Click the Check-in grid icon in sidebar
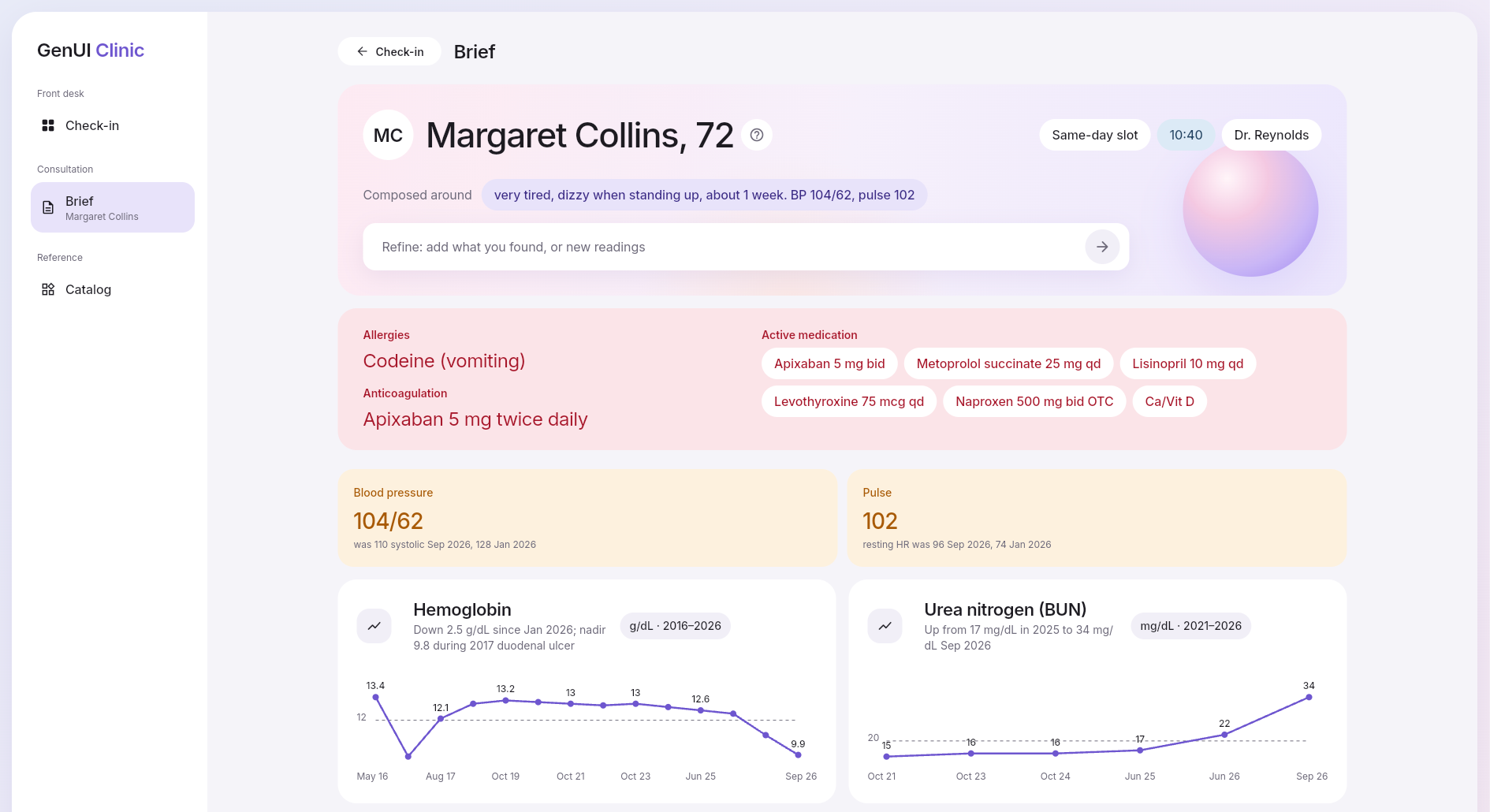Image resolution: width=1490 pixels, height=812 pixels. pyautogui.click(x=48, y=125)
